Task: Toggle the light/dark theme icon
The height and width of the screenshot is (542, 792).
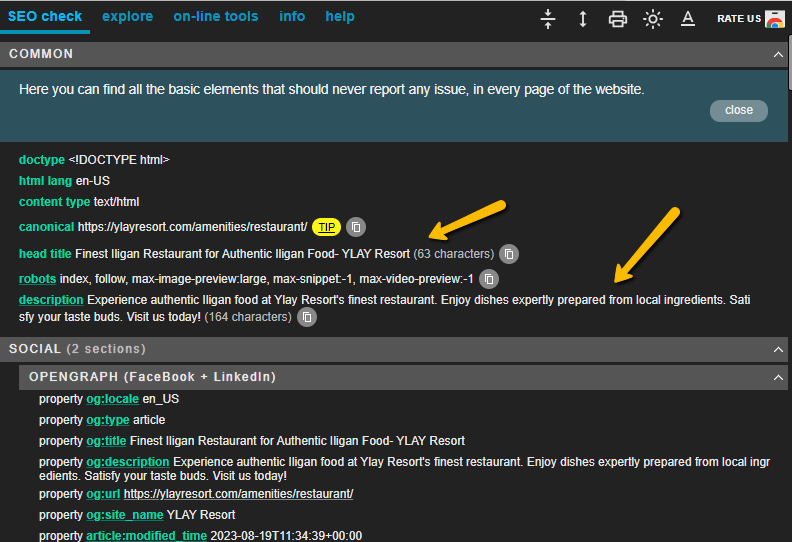Action: pyautogui.click(x=653, y=19)
